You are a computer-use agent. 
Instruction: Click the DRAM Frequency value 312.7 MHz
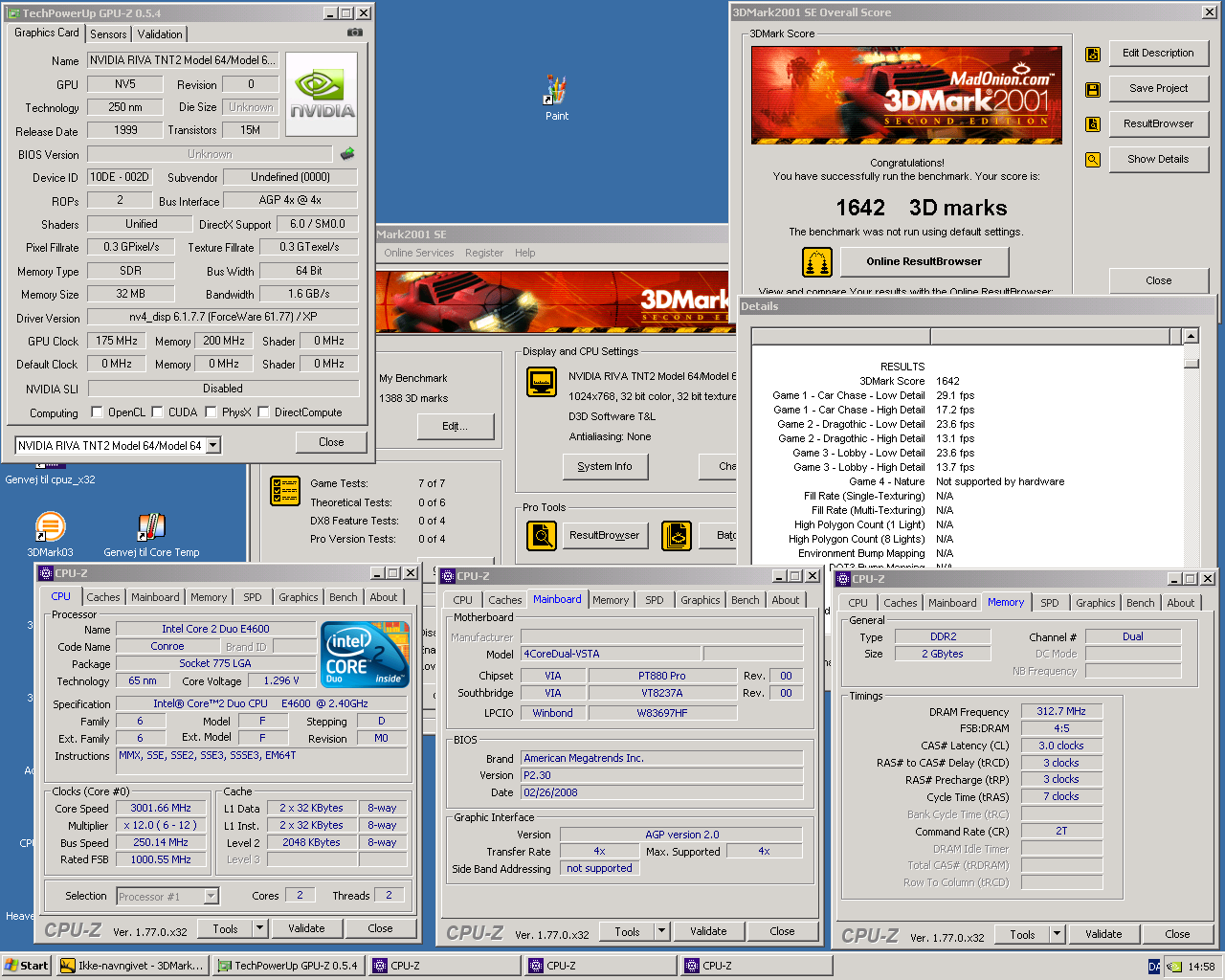click(x=1061, y=711)
